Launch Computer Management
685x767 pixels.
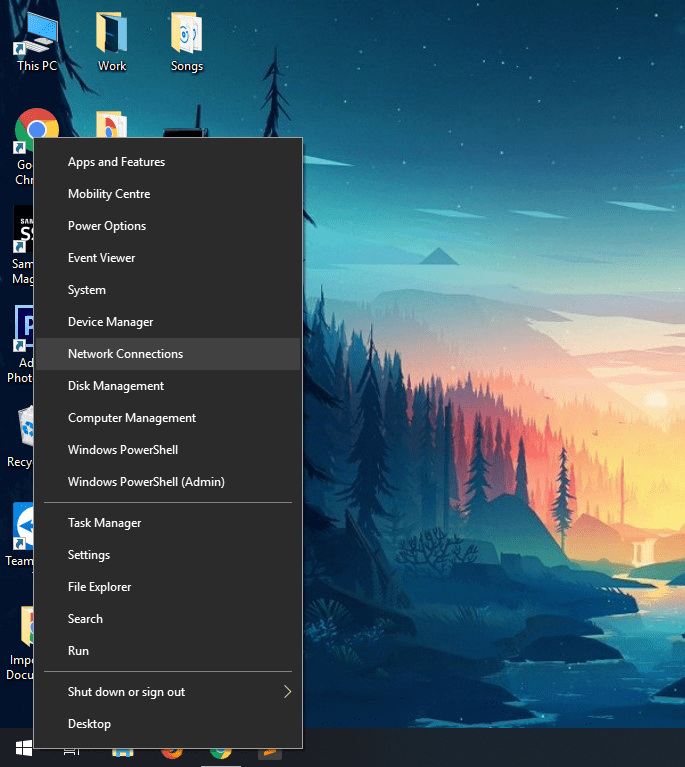coord(168,418)
